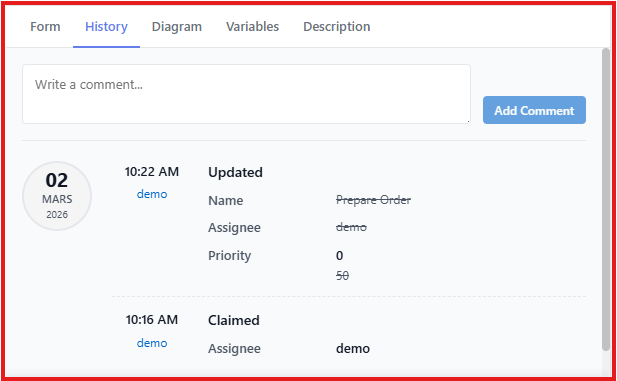Select the 10:22 AM timestamp
The width and height of the screenshot is (617, 381).
coord(152,172)
